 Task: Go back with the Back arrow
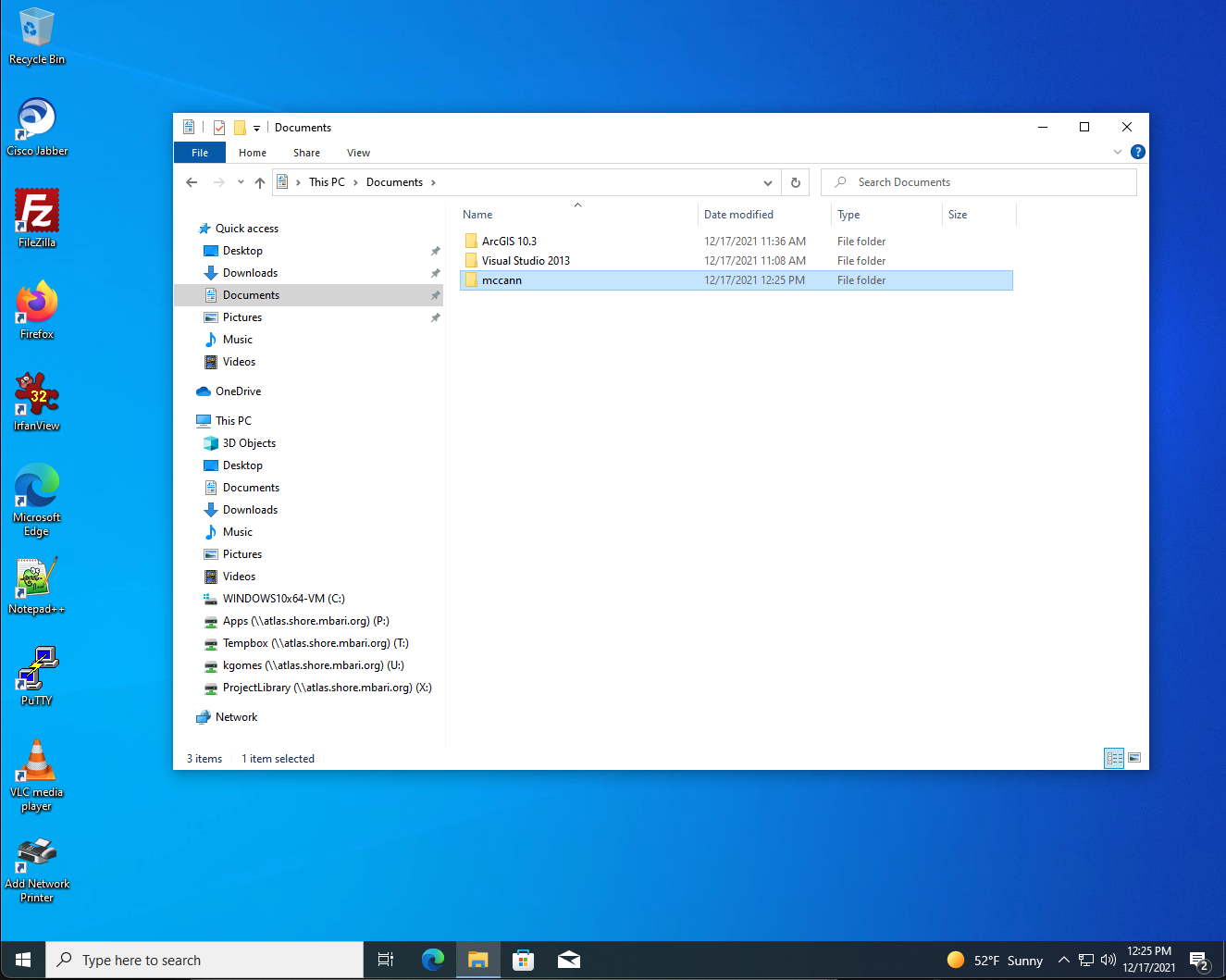click(x=192, y=182)
